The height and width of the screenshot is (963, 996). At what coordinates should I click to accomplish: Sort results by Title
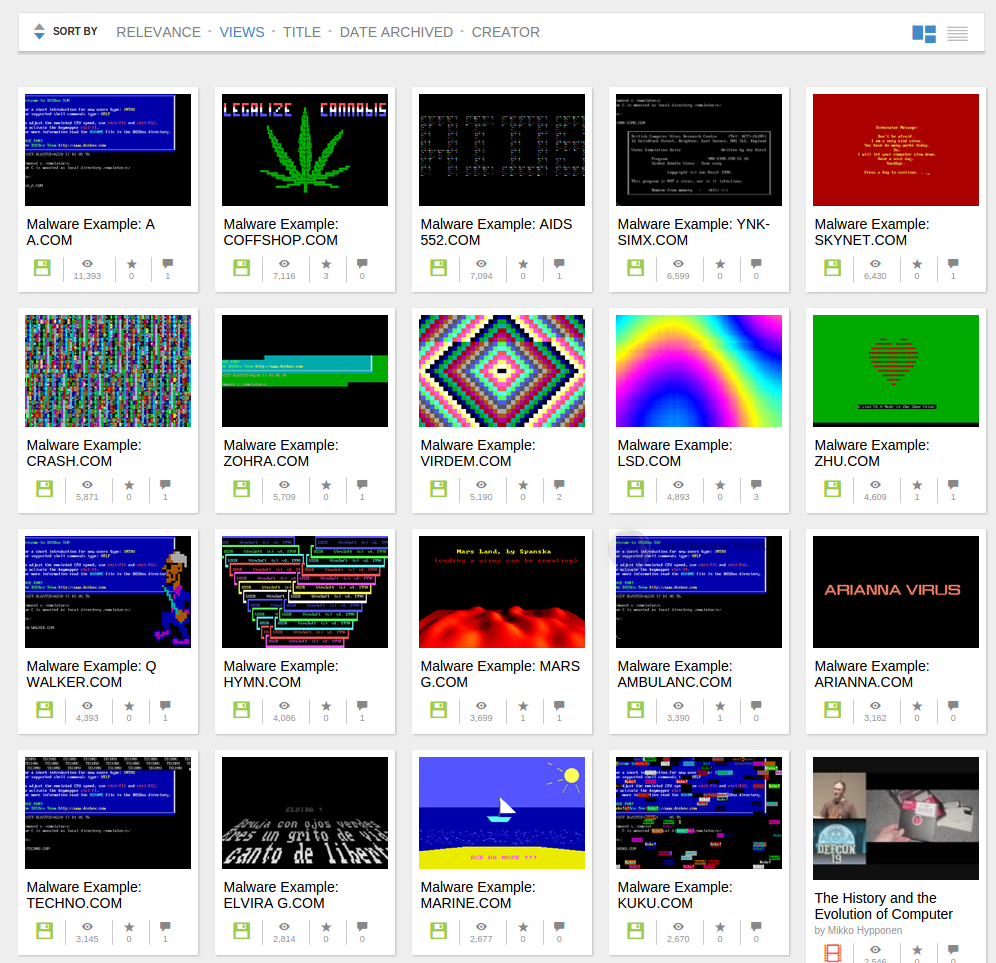302,32
